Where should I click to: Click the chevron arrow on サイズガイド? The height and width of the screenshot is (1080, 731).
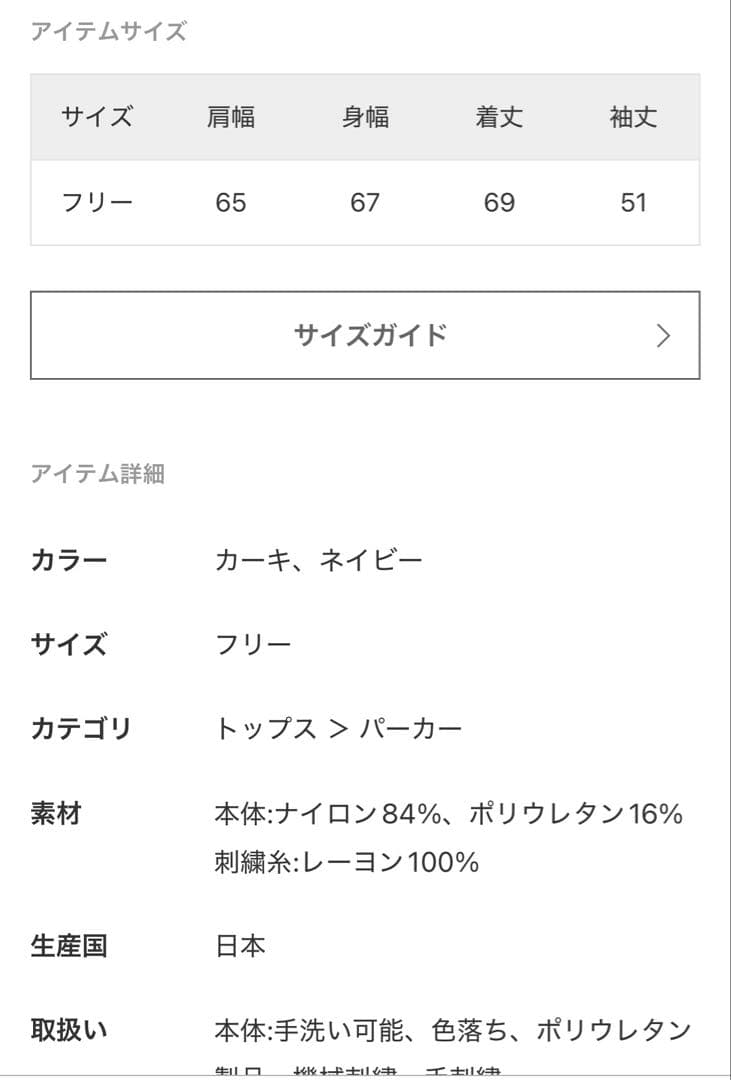click(662, 336)
